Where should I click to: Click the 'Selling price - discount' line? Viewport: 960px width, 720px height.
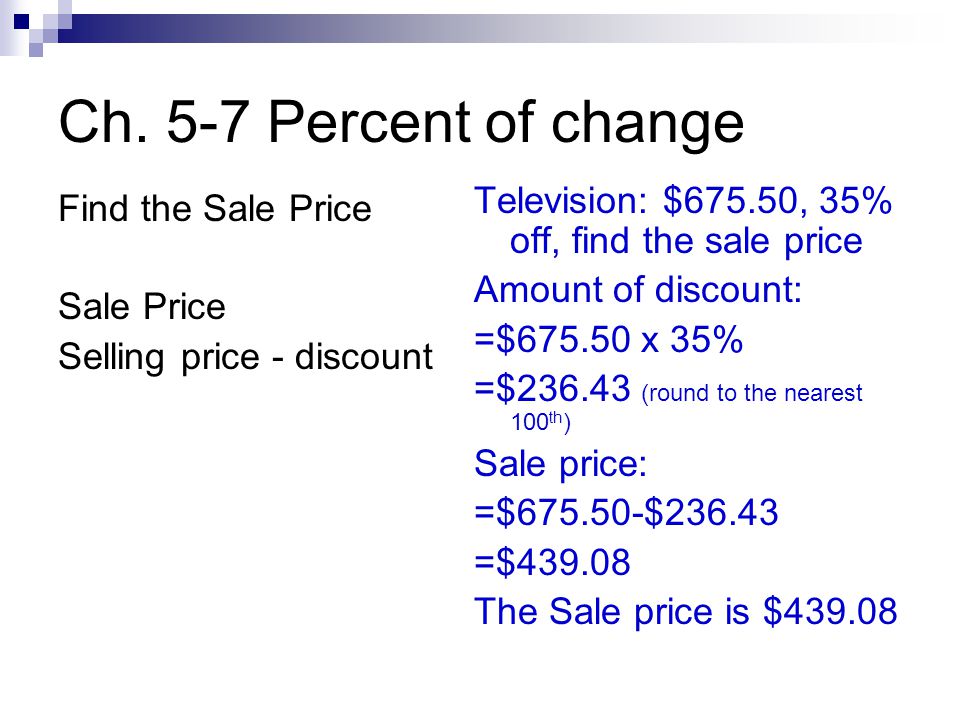(246, 358)
